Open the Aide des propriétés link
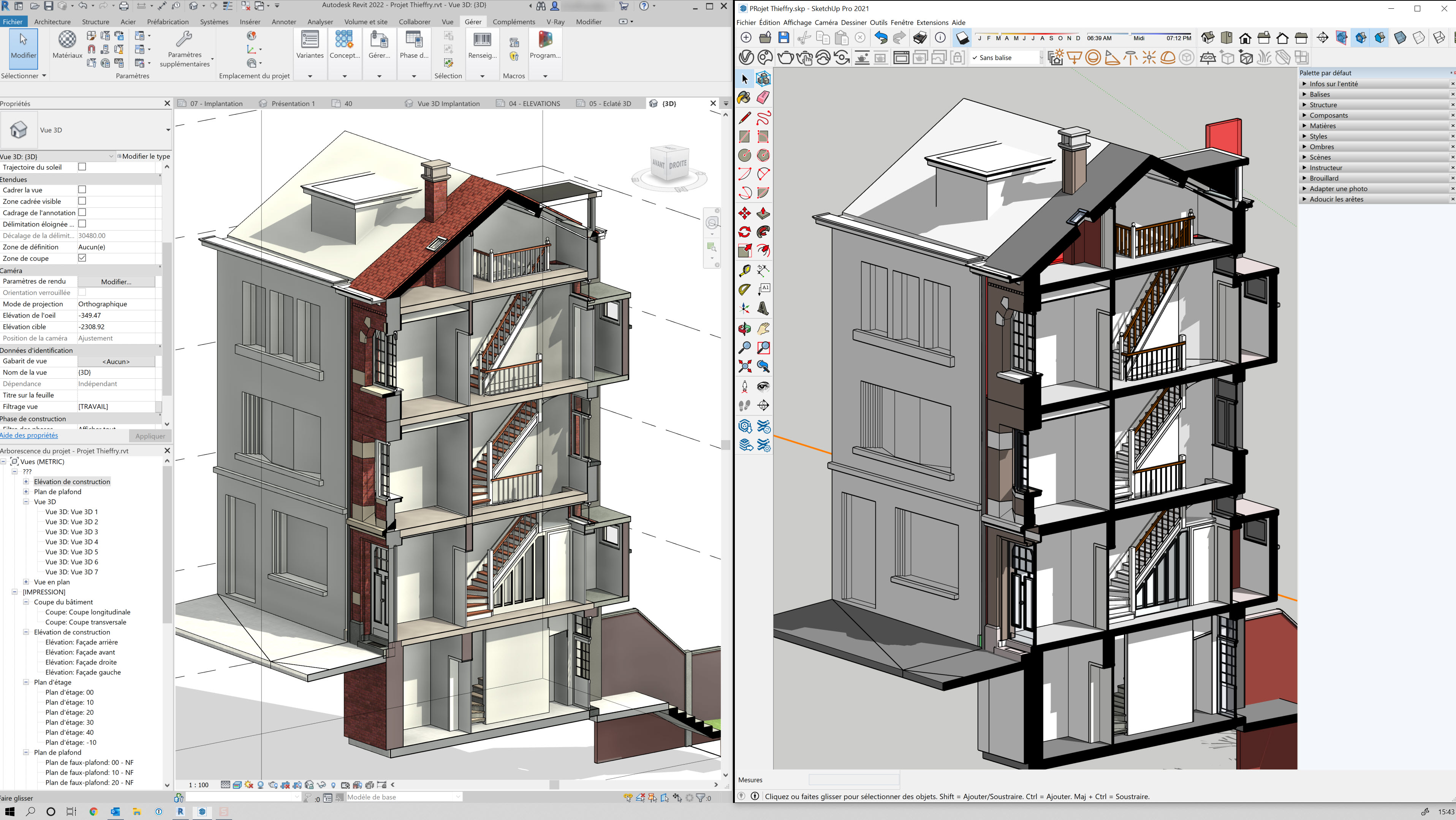1456x820 pixels. [29, 435]
